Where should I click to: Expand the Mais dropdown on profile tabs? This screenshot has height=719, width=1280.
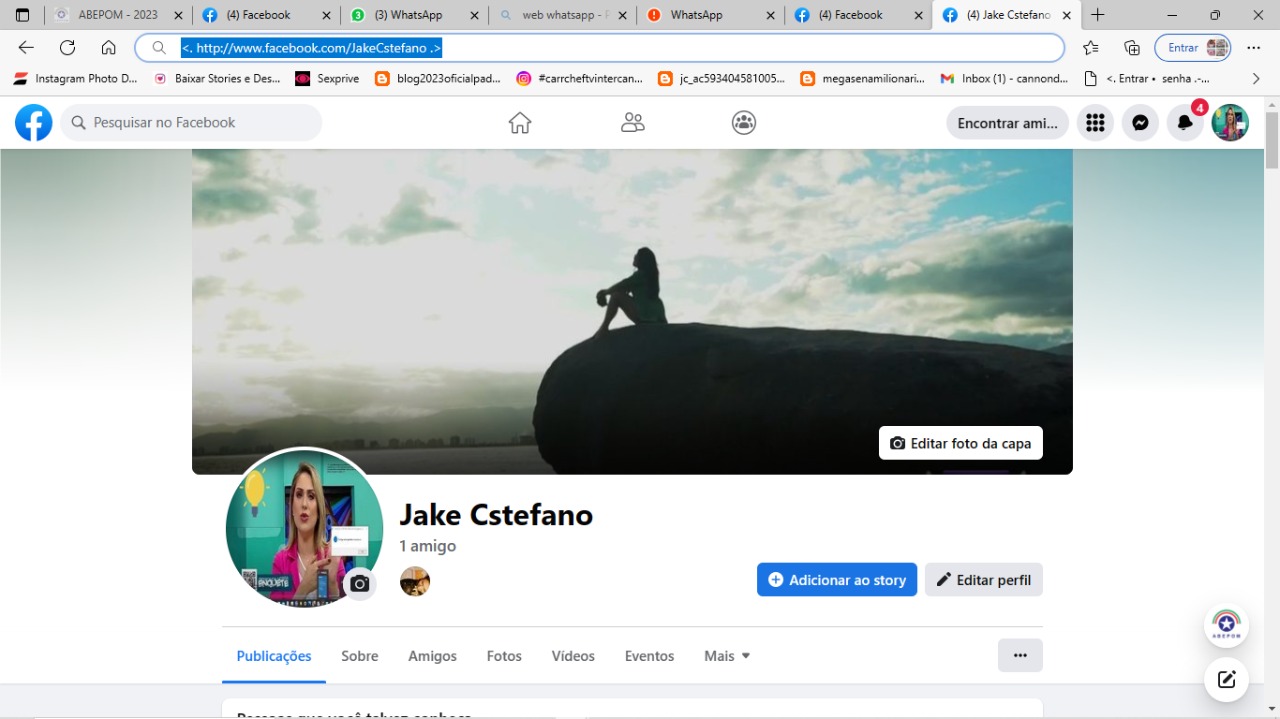click(727, 656)
